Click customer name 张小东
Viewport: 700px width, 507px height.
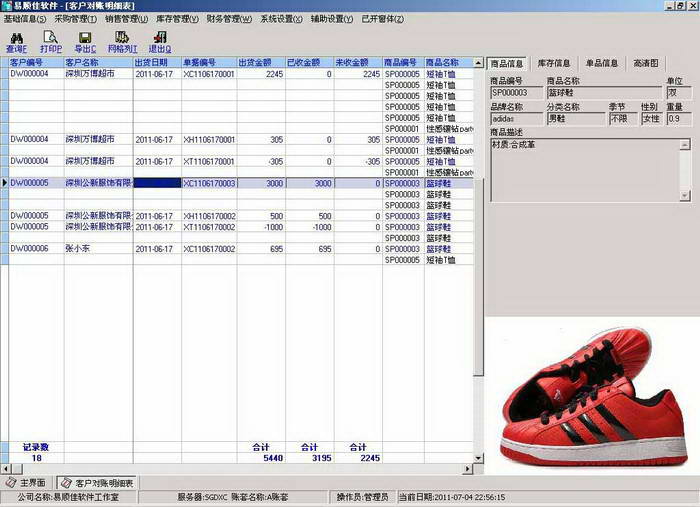[78, 249]
